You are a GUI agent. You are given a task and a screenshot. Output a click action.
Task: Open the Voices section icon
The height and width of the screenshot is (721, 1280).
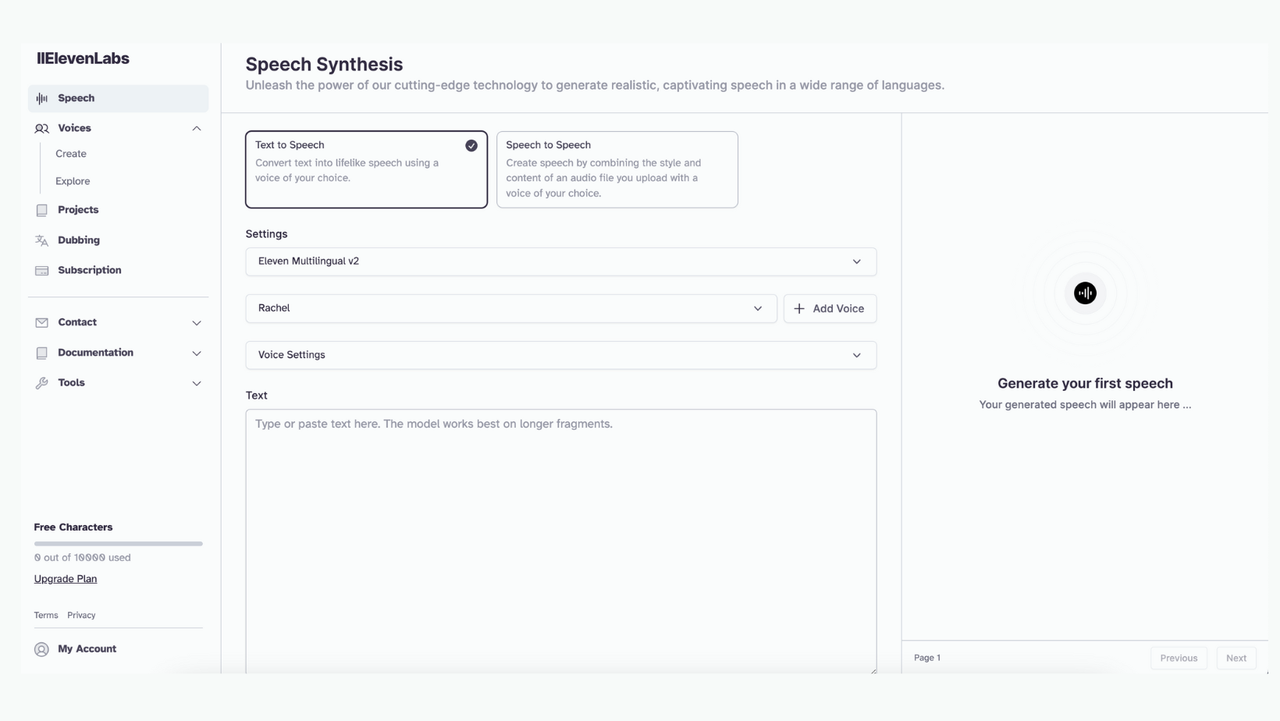(x=41, y=128)
